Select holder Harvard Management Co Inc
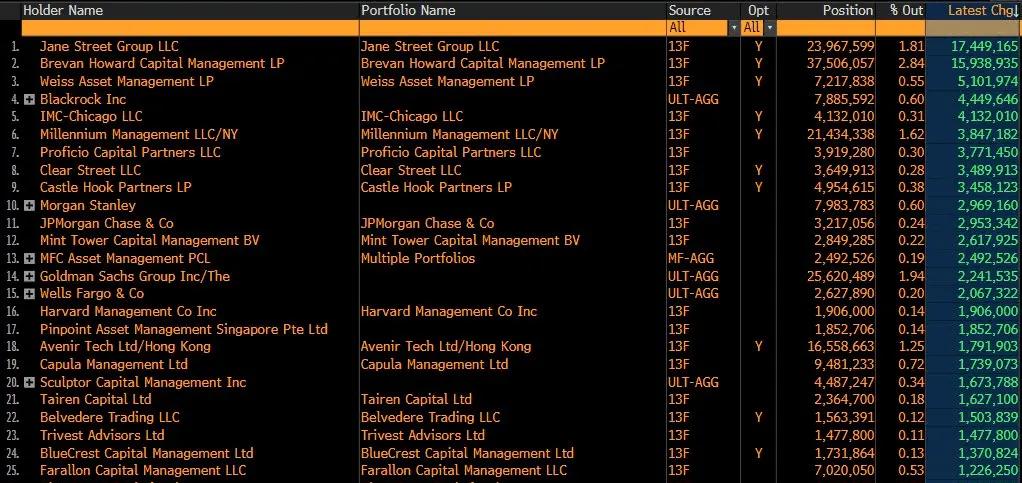 [x=128, y=312]
